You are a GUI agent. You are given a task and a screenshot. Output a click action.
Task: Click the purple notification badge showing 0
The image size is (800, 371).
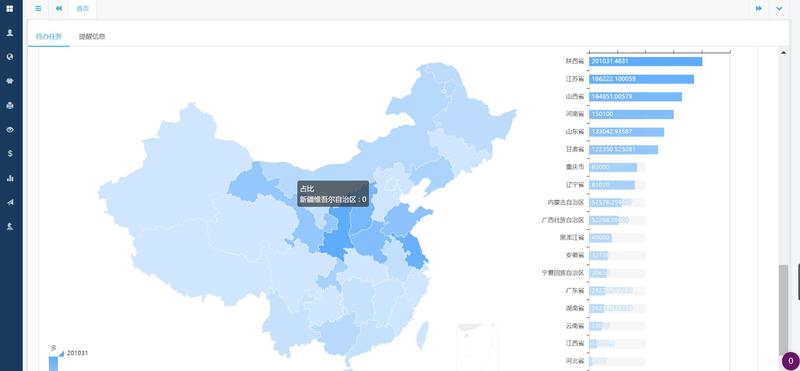[790, 361]
